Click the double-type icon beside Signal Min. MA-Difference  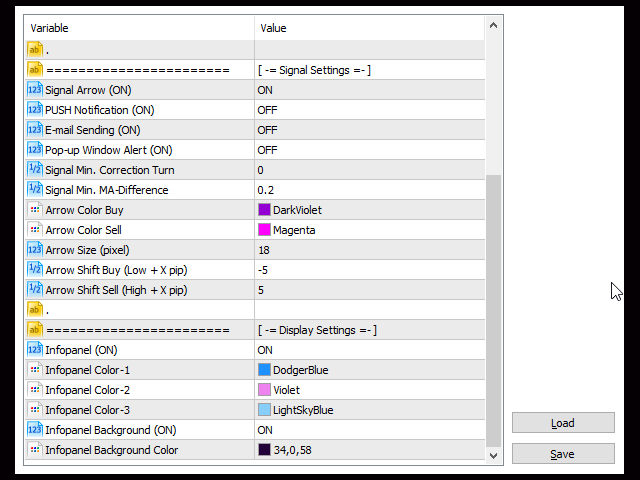[x=34, y=190]
